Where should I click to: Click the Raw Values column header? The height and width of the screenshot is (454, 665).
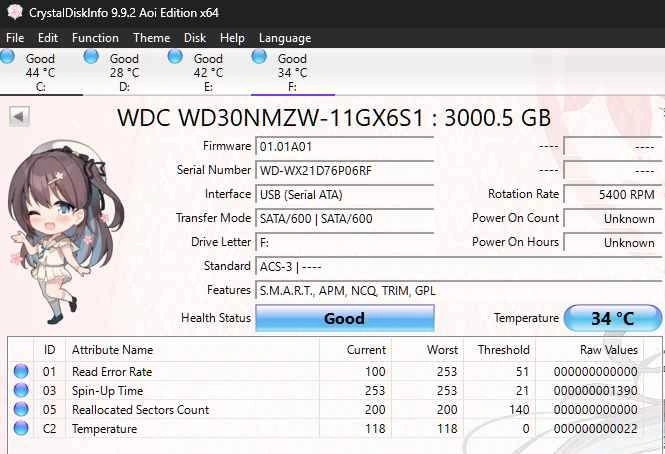(x=590, y=350)
